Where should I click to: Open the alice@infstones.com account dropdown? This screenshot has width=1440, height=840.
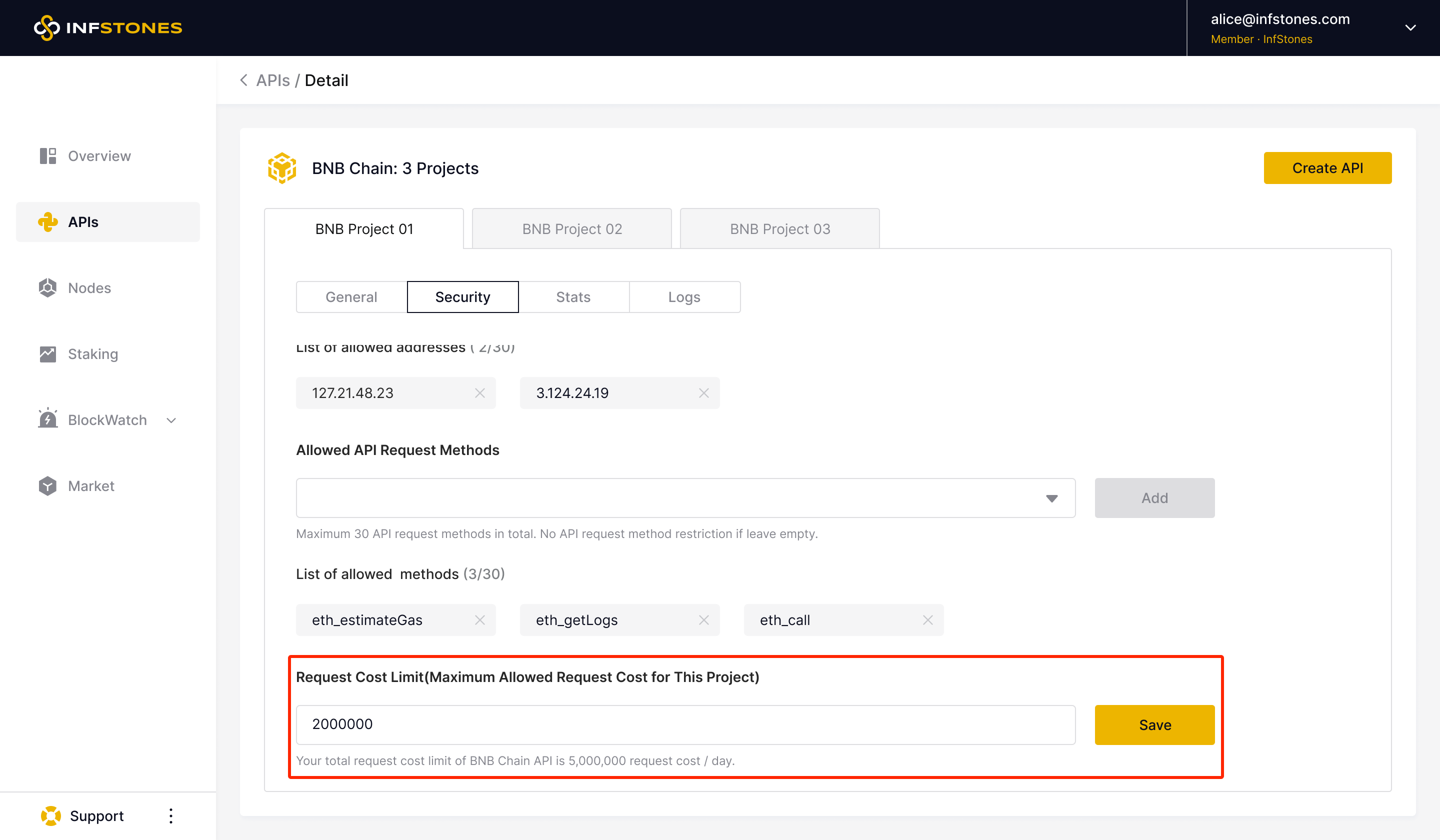(1410, 27)
